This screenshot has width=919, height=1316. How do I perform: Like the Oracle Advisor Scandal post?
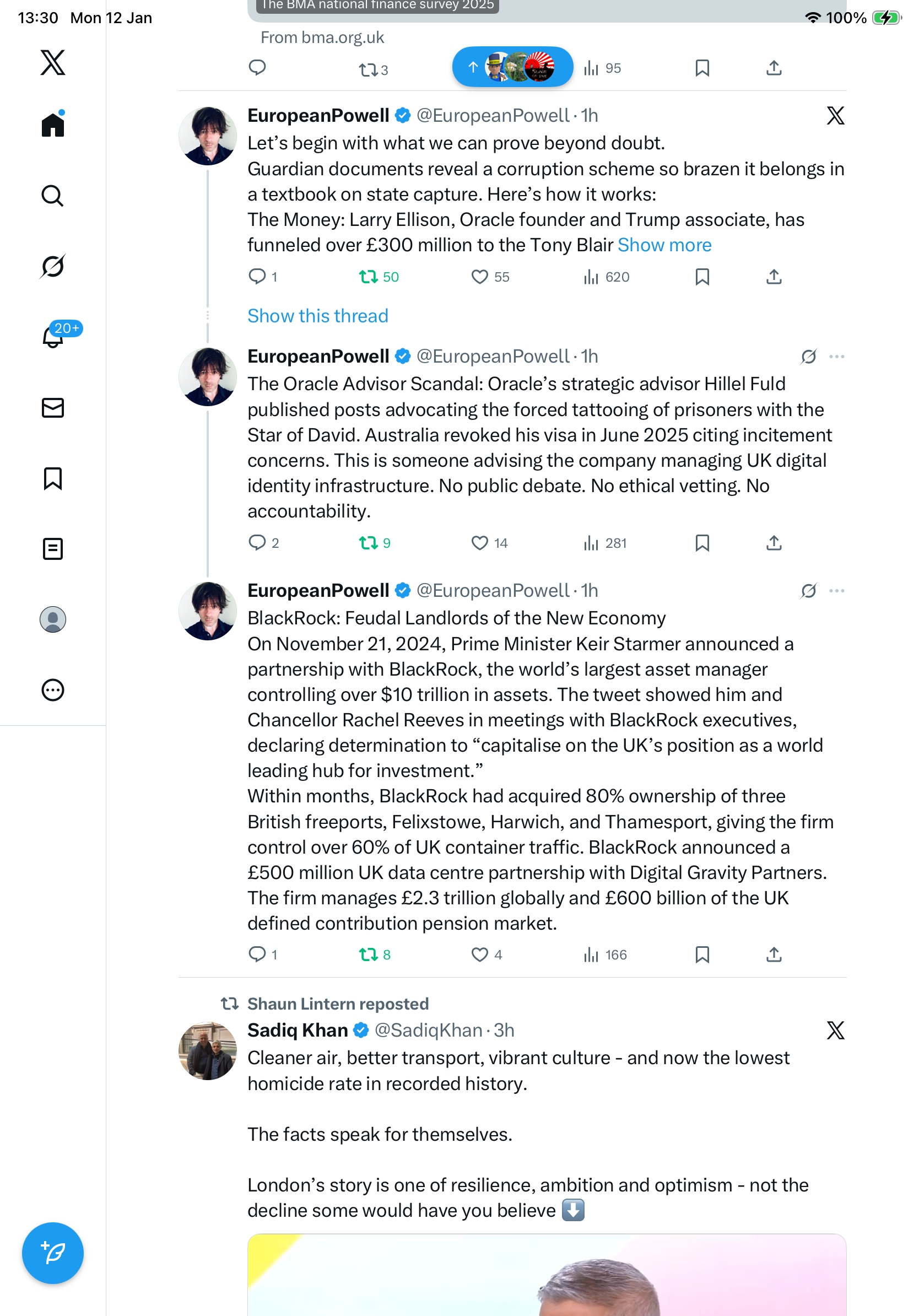tap(479, 543)
